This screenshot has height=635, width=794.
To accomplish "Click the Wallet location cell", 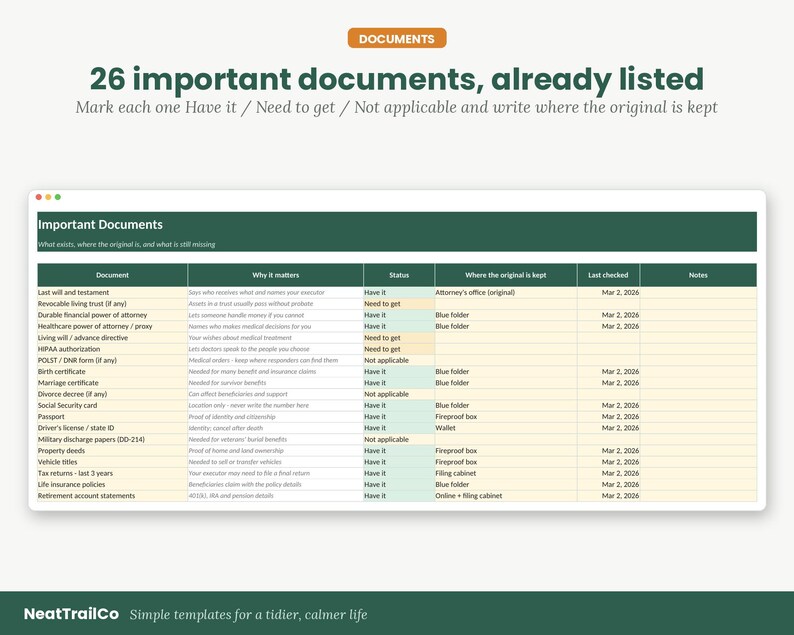I will coord(506,428).
